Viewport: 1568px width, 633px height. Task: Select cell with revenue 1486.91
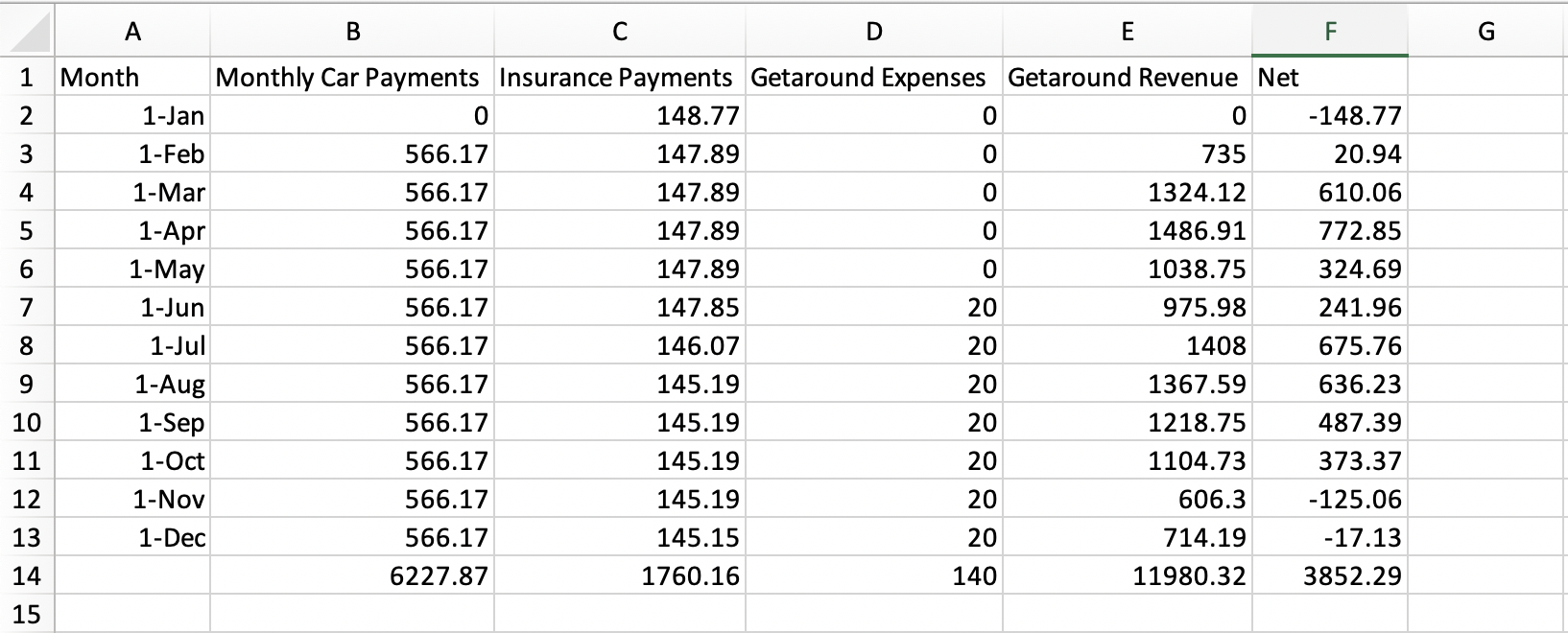(x=1128, y=230)
